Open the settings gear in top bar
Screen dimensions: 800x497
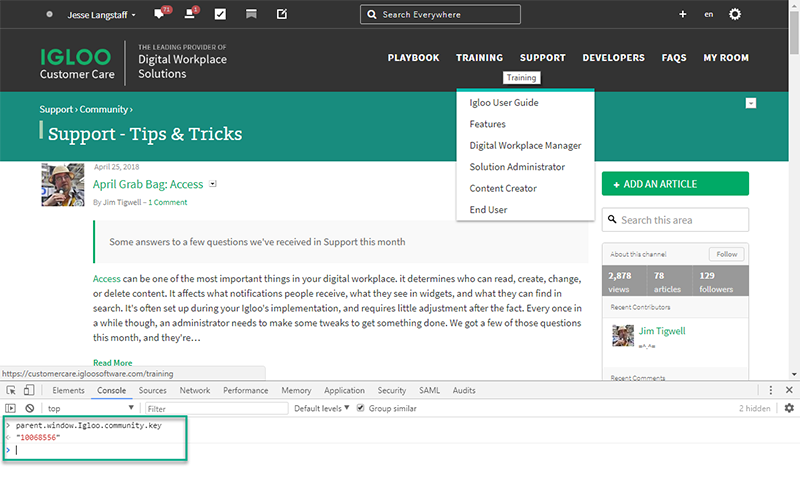[x=735, y=14]
